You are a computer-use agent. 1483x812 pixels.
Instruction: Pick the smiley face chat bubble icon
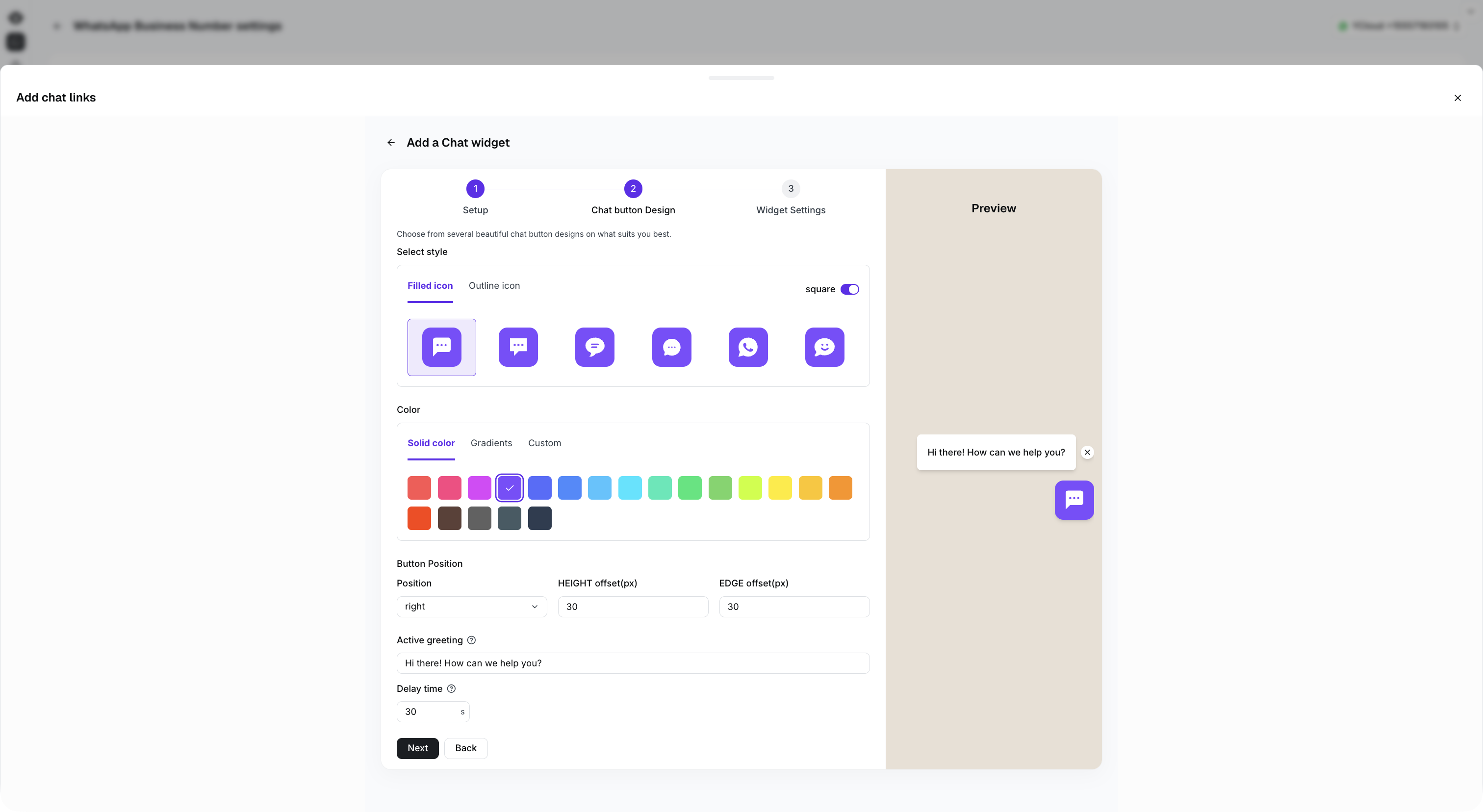(x=824, y=347)
